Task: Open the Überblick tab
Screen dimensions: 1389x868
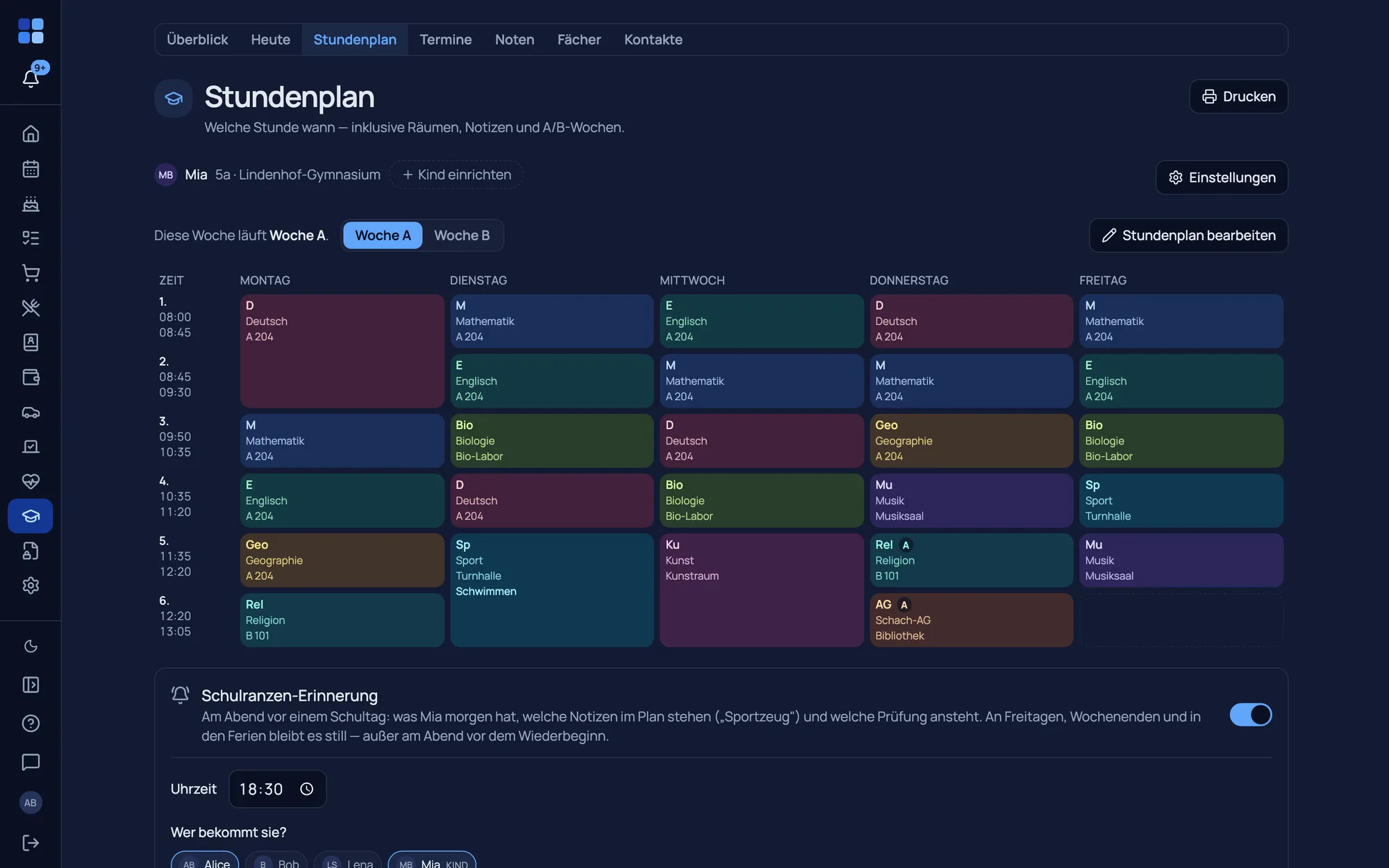Action: coord(197,40)
